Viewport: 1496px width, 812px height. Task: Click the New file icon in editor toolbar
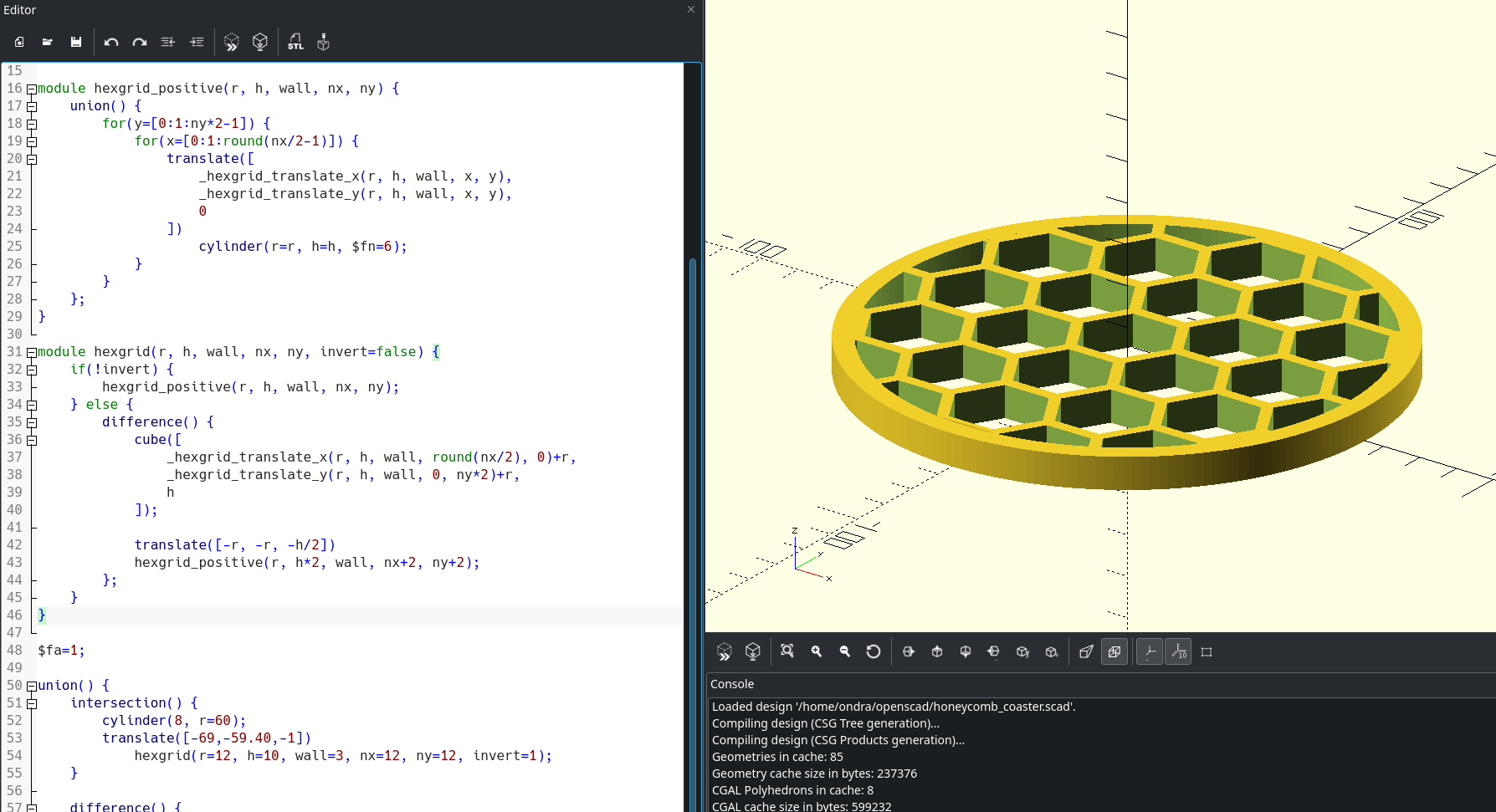click(x=19, y=42)
